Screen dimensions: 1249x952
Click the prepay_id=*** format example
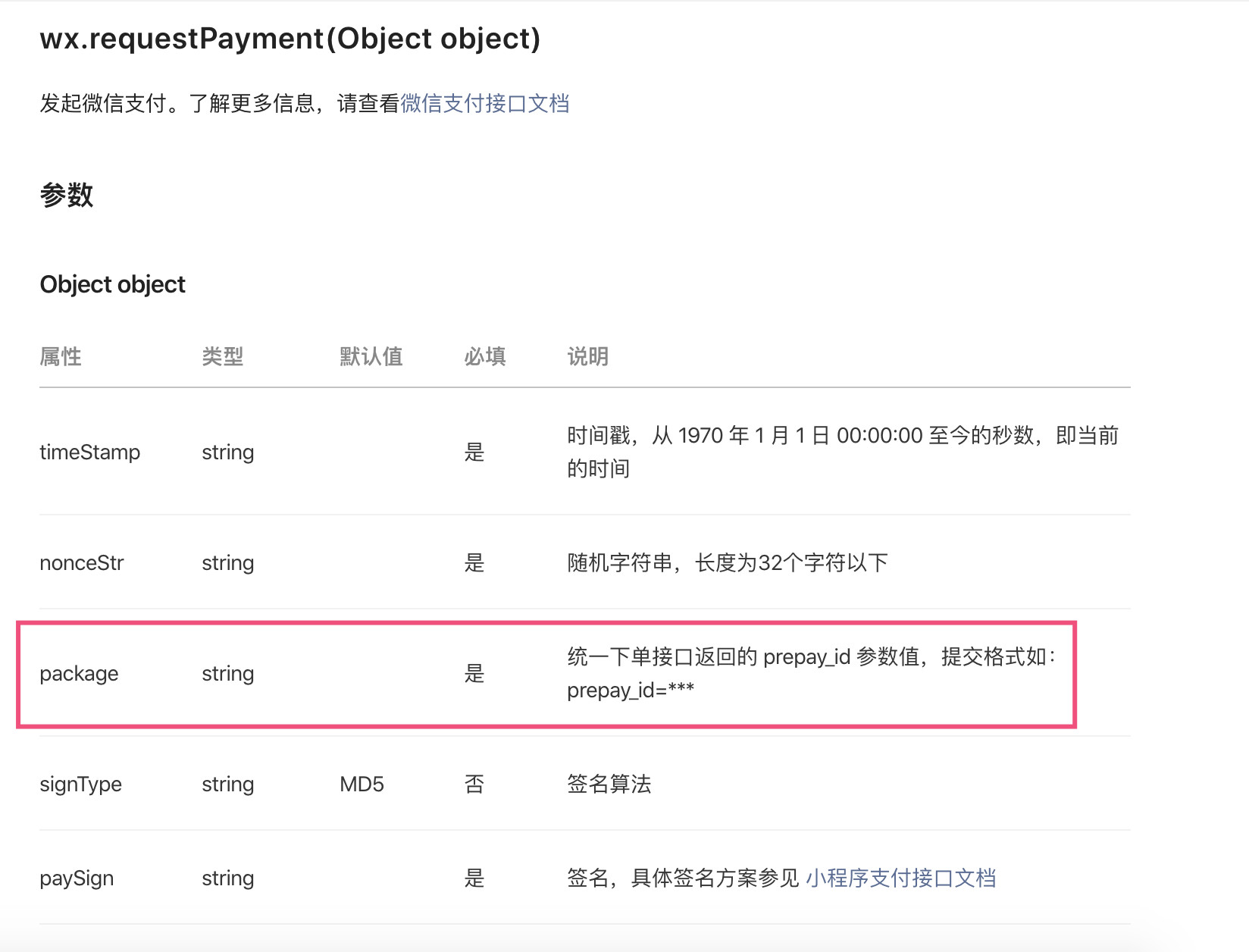[x=631, y=690]
